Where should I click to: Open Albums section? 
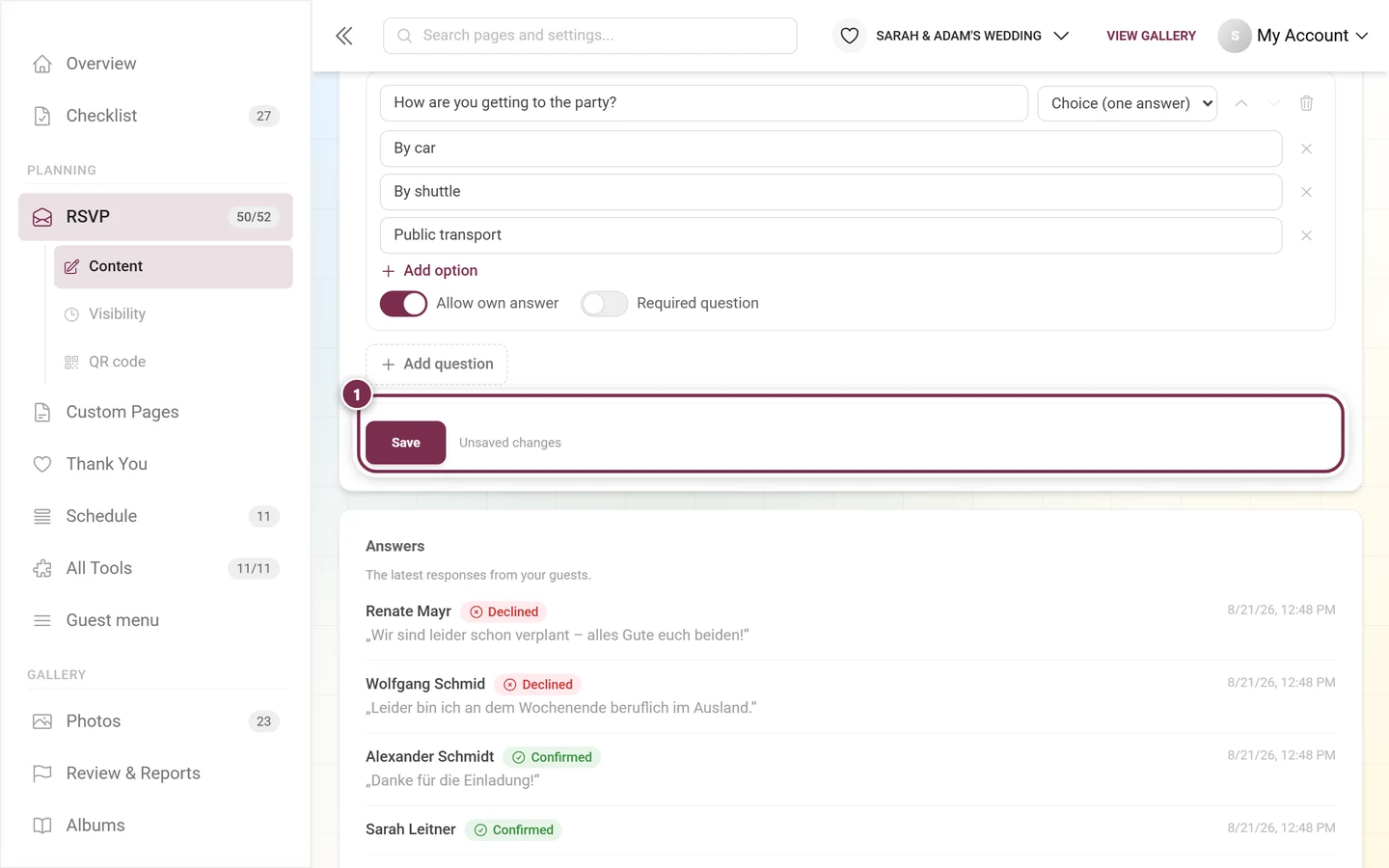click(156, 826)
